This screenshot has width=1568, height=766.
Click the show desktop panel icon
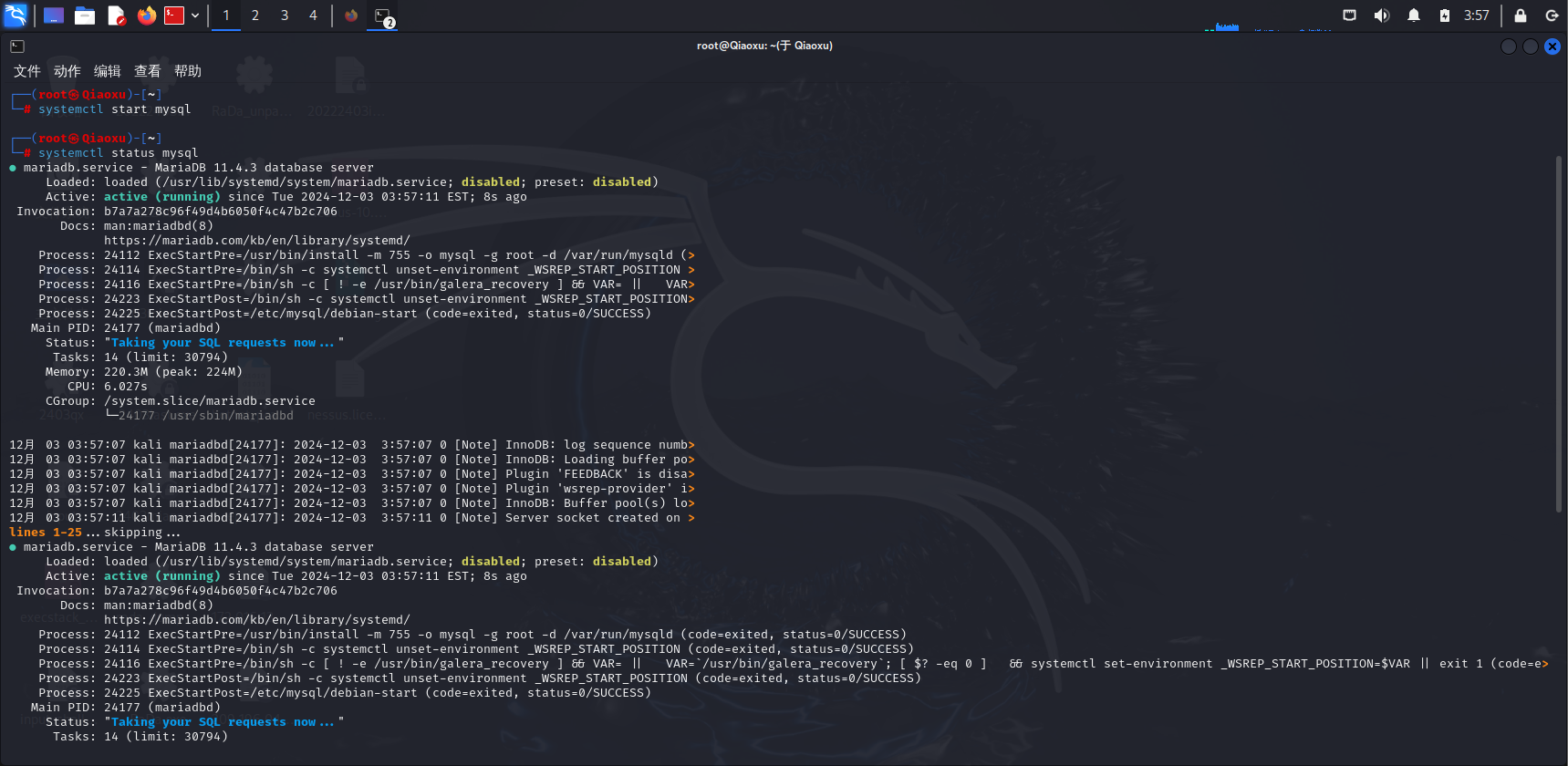pyautogui.click(x=54, y=16)
